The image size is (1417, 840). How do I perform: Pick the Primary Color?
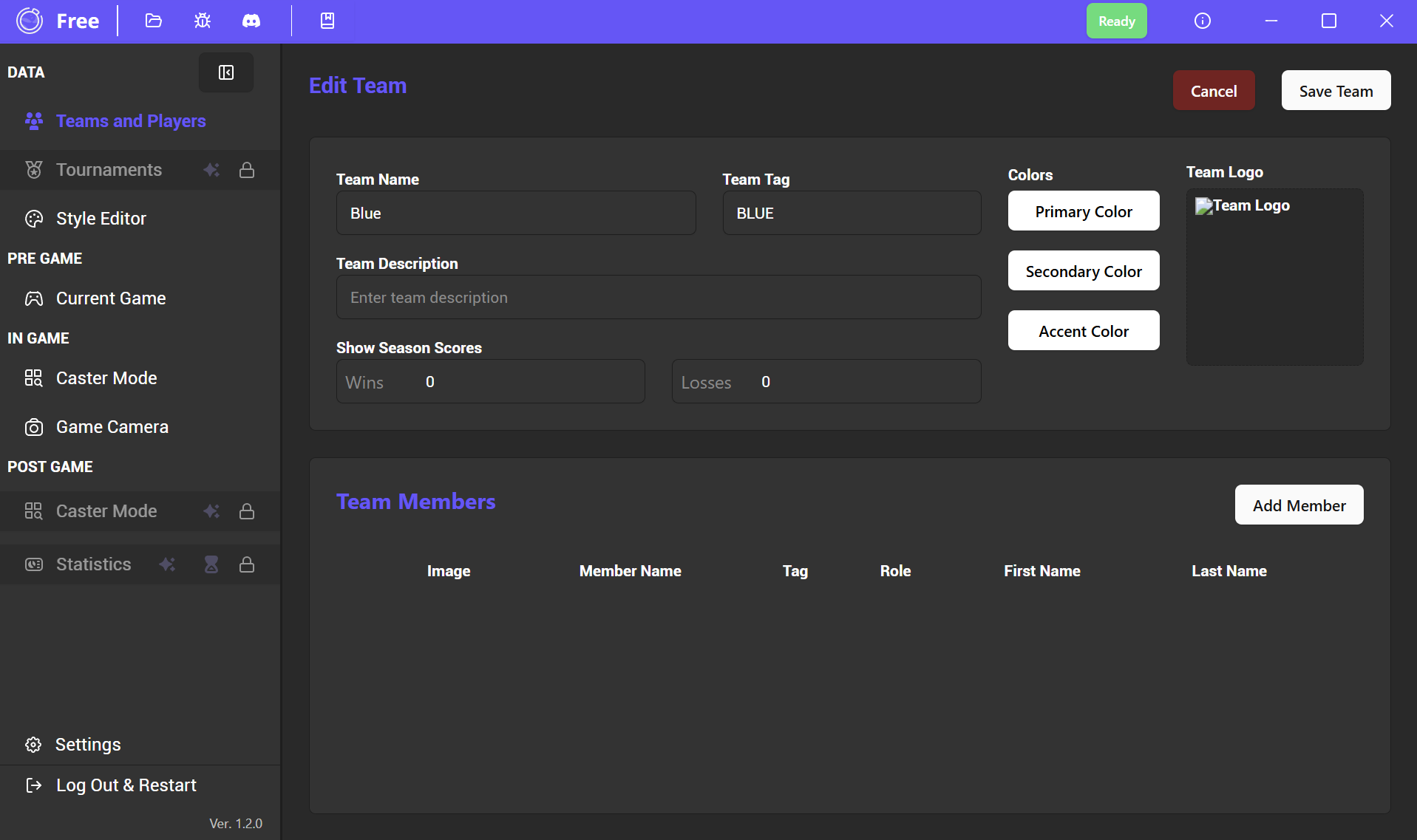click(1084, 211)
